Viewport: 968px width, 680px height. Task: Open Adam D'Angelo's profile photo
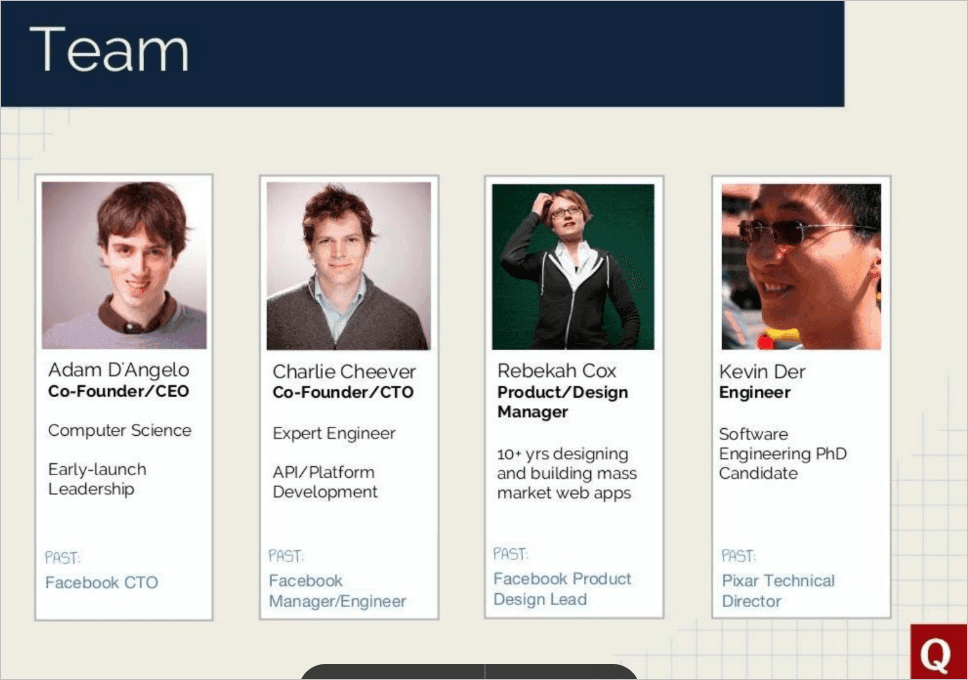coord(124,265)
